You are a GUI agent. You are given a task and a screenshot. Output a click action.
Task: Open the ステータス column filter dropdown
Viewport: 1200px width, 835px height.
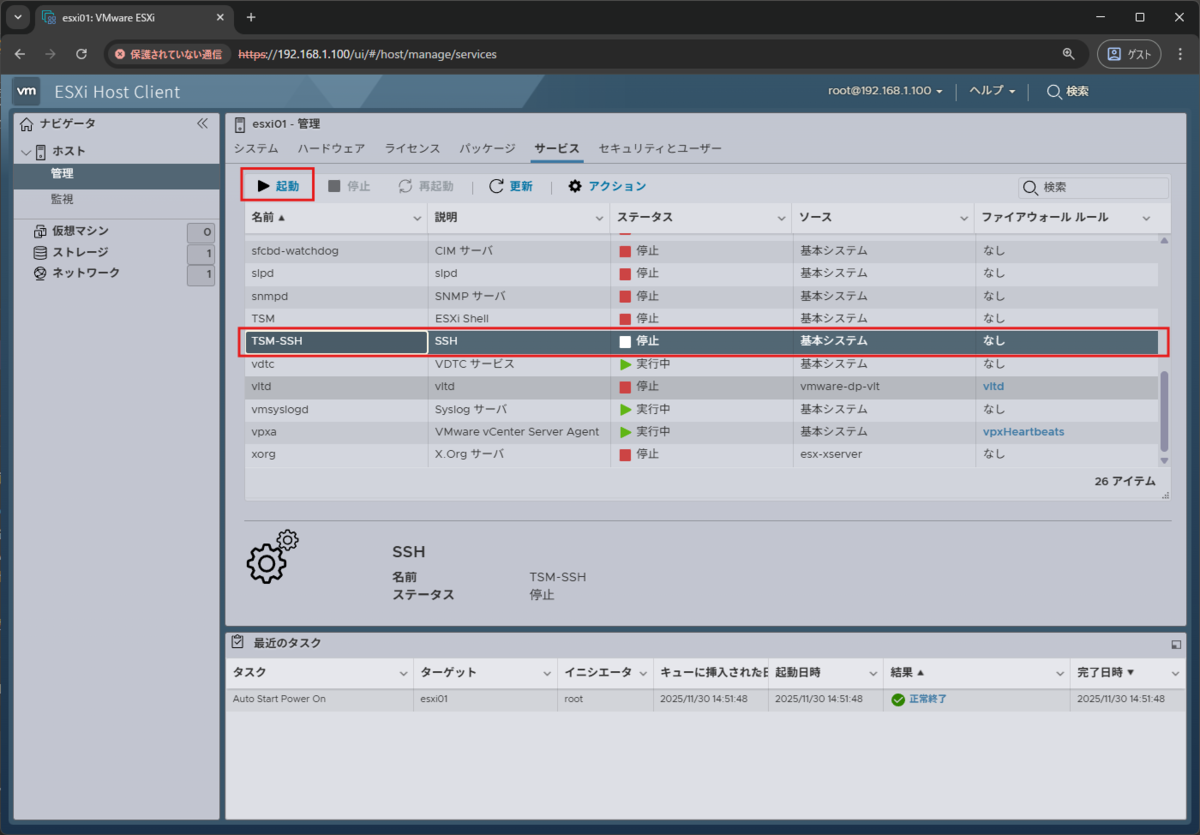[782, 217]
